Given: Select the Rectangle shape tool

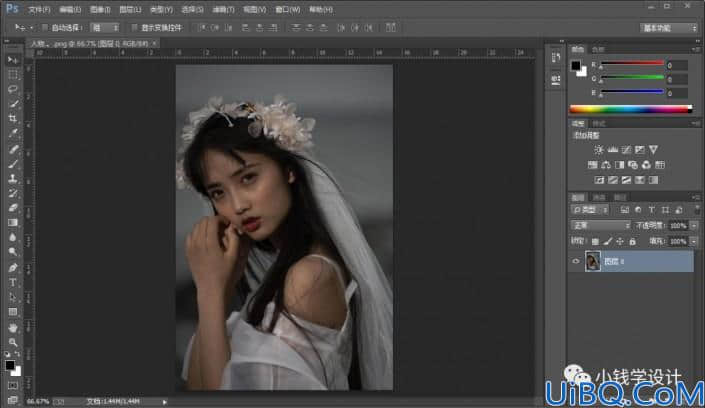Looking at the screenshot, I should click(13, 312).
